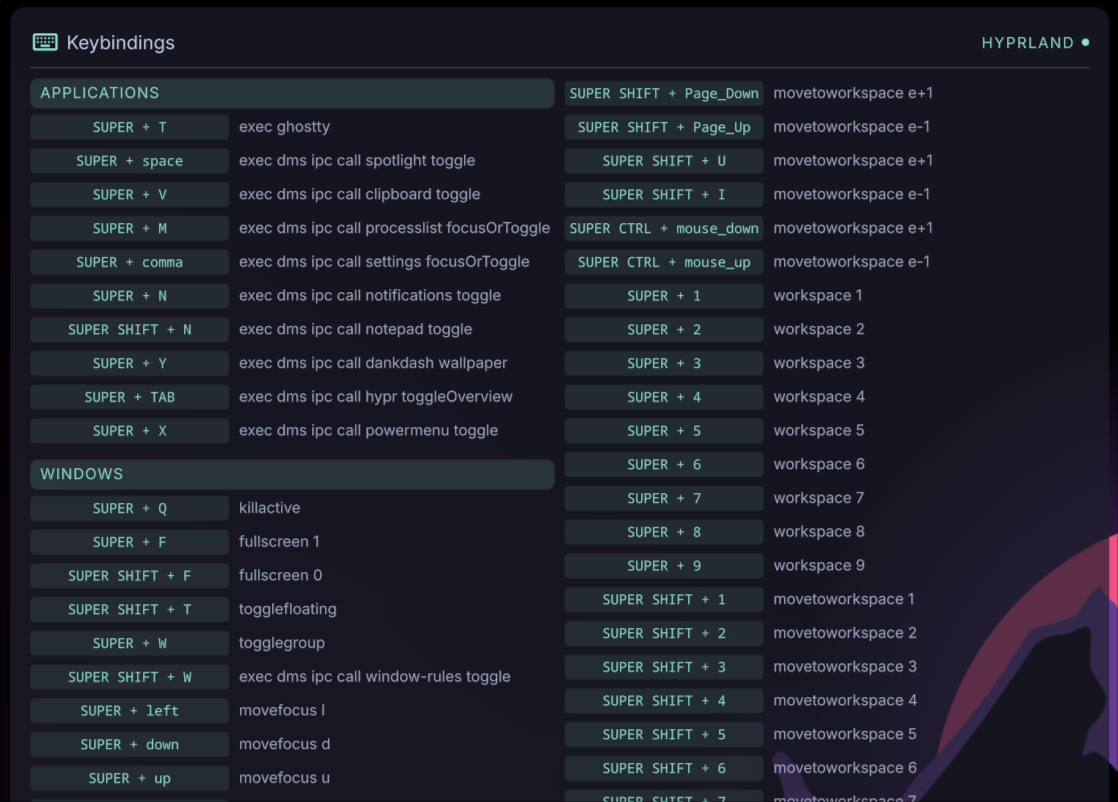Screen dimensions: 1118x802
Task: Click the SUPER SHIFT + N key chip
Action: tap(130, 329)
